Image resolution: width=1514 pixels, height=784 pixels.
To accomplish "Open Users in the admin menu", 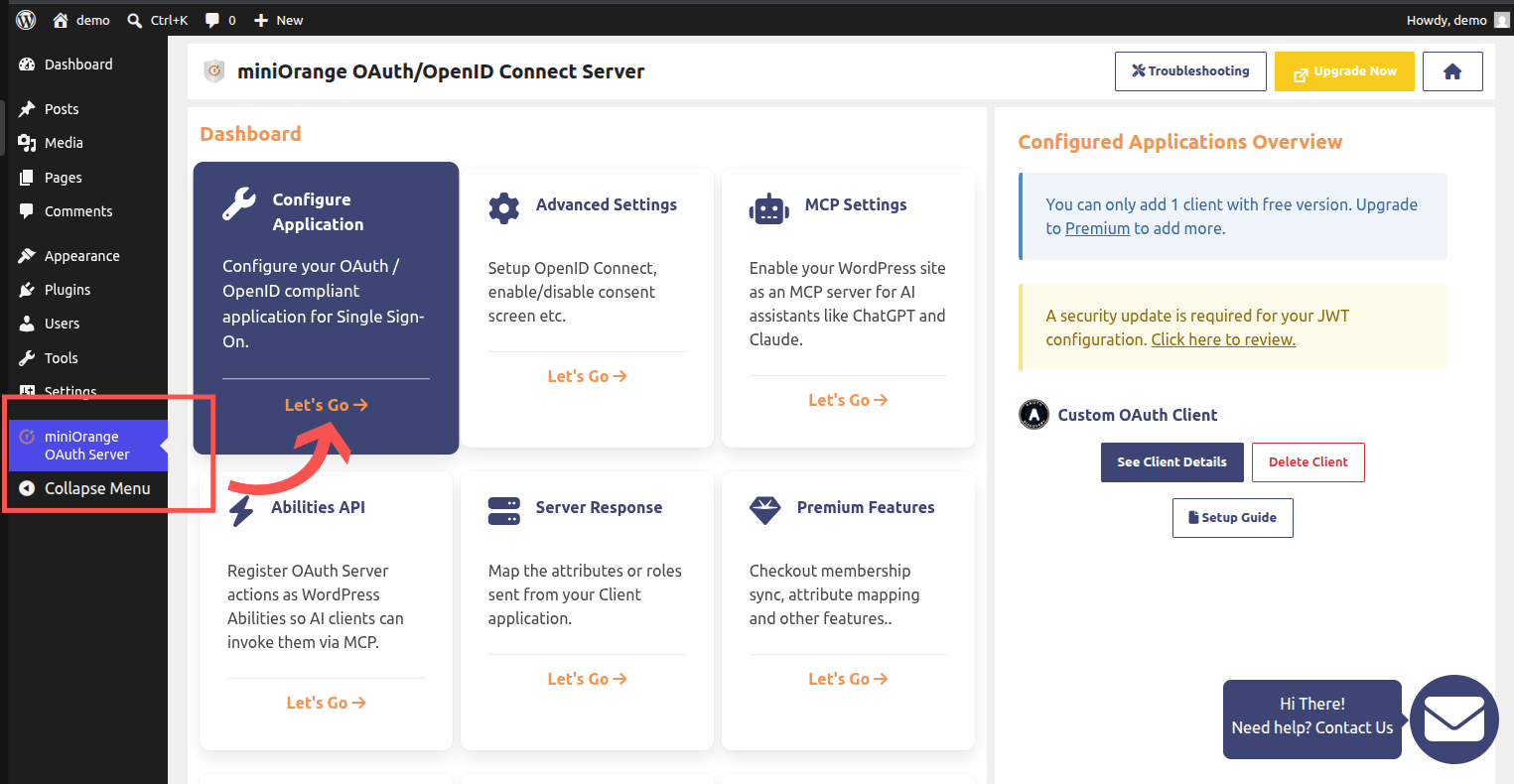I will point(62,324).
